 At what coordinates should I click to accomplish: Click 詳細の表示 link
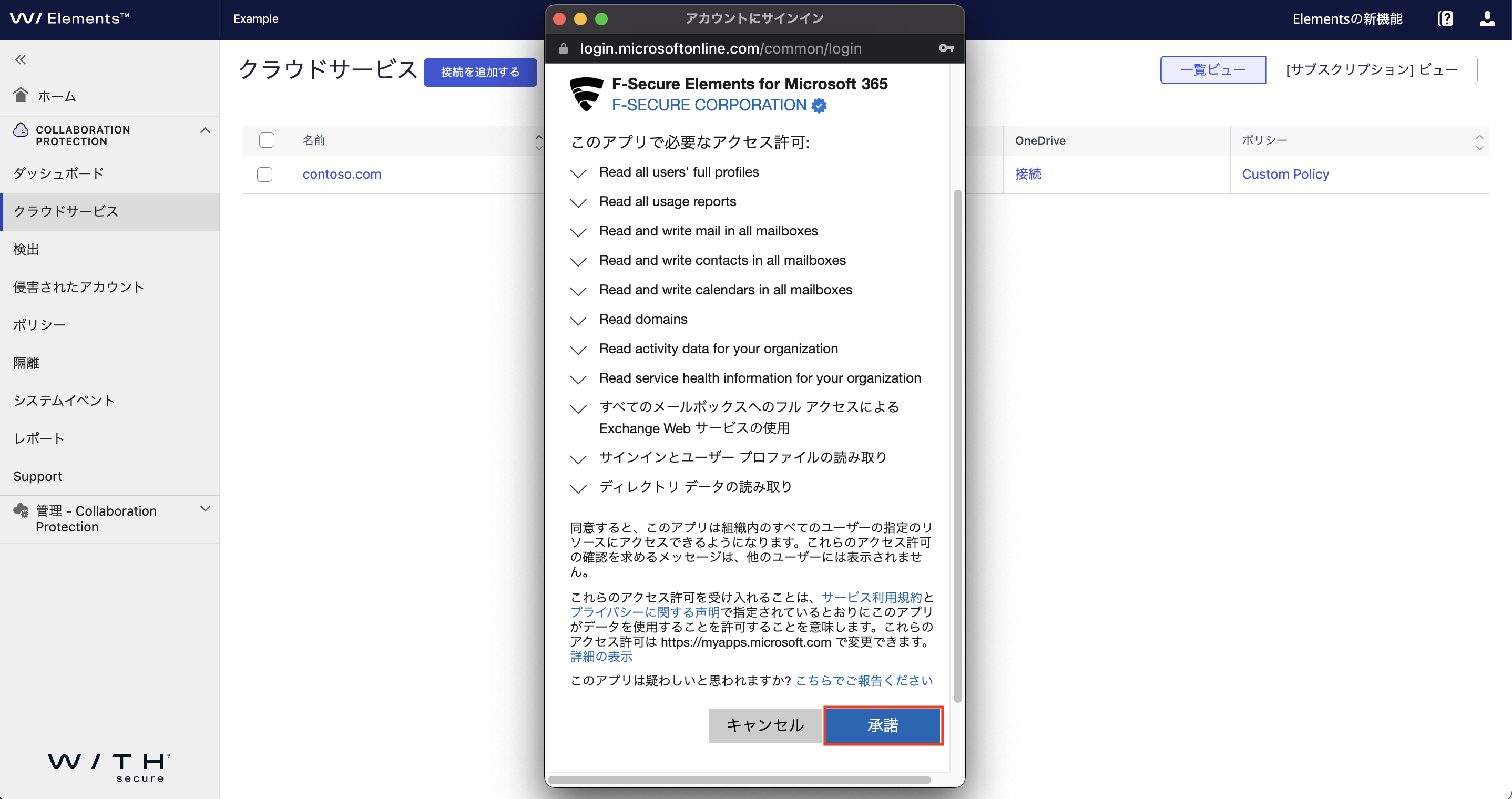pyautogui.click(x=601, y=657)
